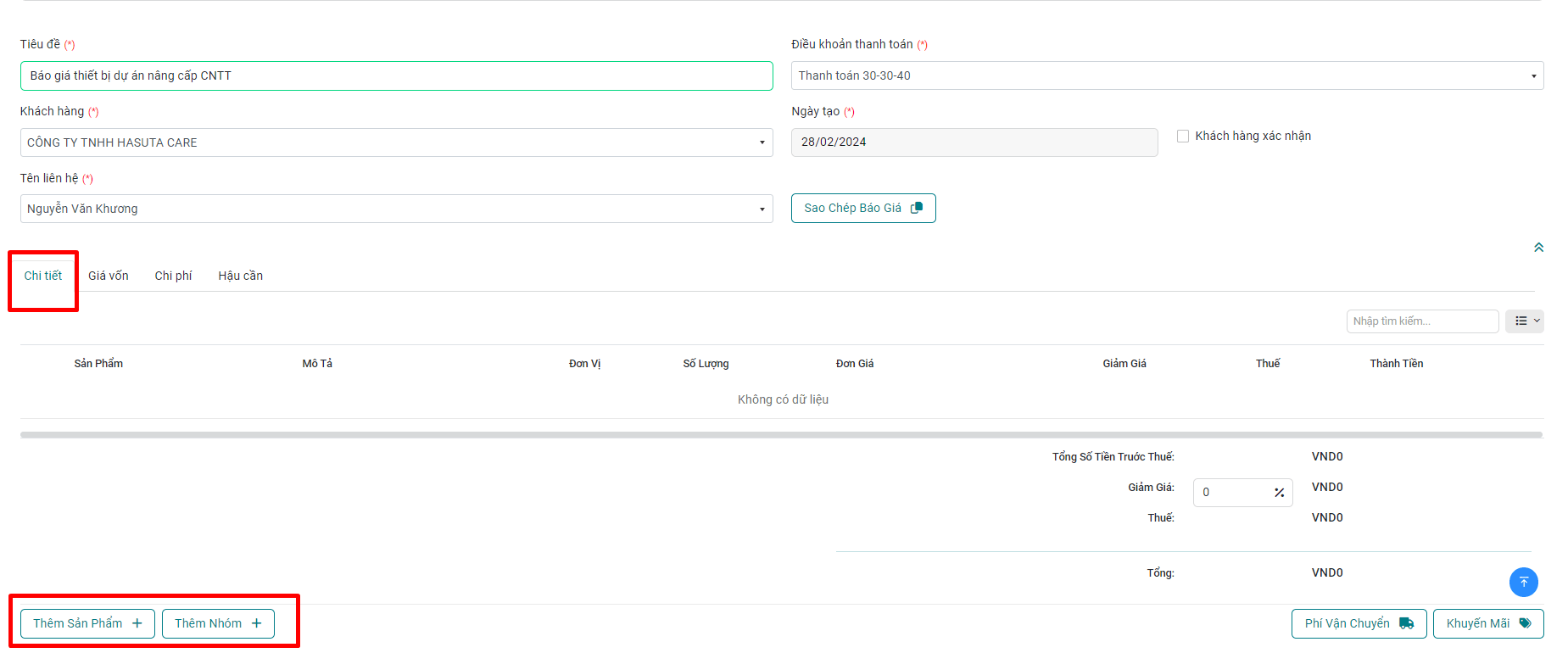
Task: Select the Chi phí tab
Action: (x=173, y=276)
